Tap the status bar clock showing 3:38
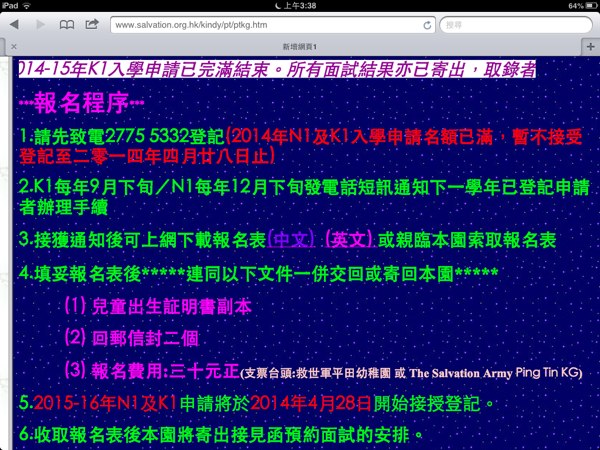600x450 pixels. click(x=299, y=5)
